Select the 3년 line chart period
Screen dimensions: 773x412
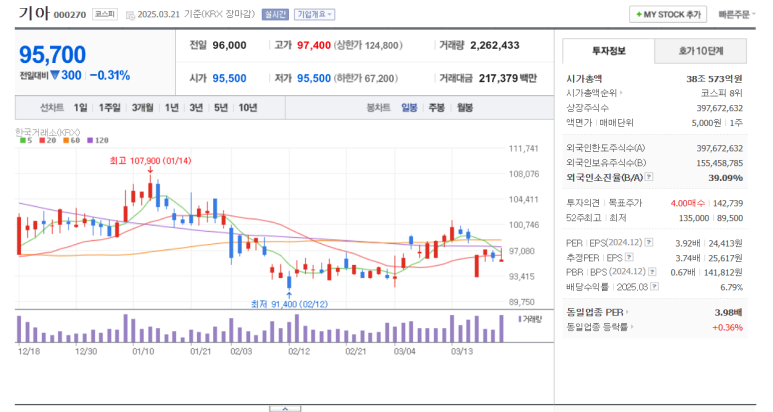(x=196, y=107)
